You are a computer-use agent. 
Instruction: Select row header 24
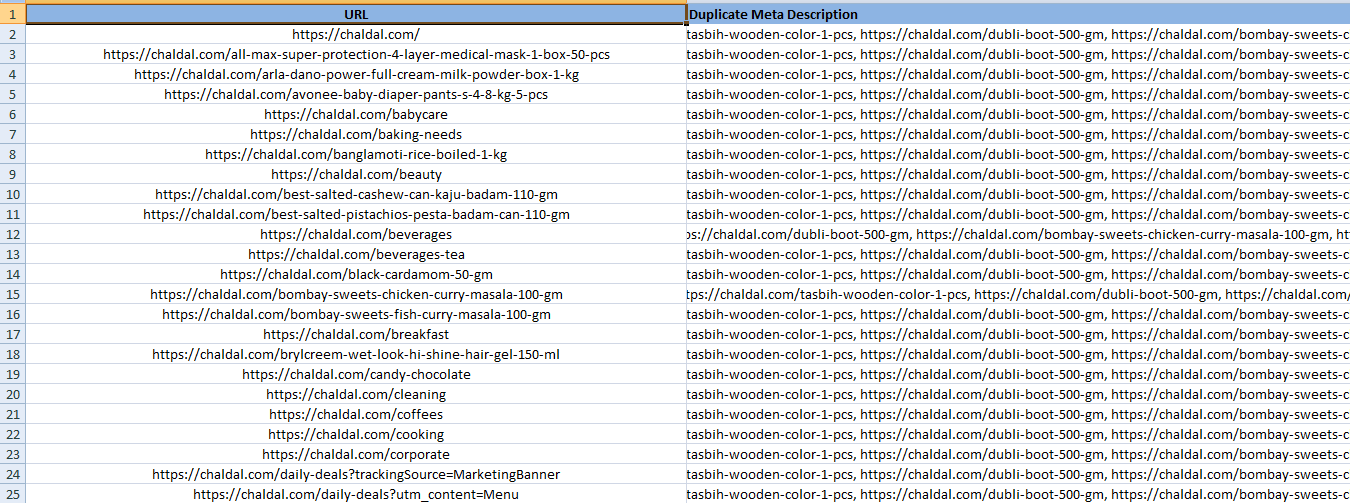pyautogui.click(x=12, y=474)
